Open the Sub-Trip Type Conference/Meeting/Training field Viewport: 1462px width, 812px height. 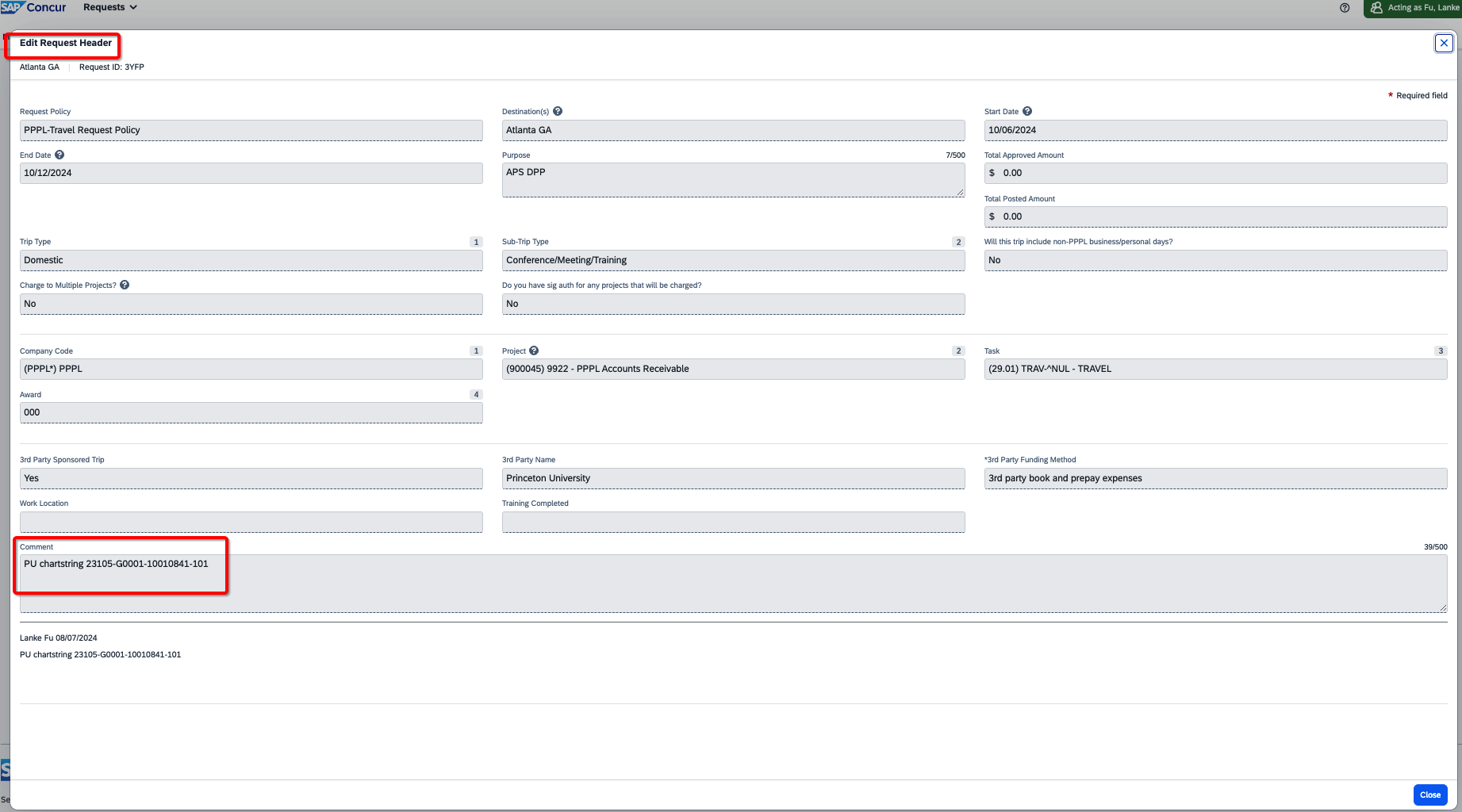click(x=733, y=260)
